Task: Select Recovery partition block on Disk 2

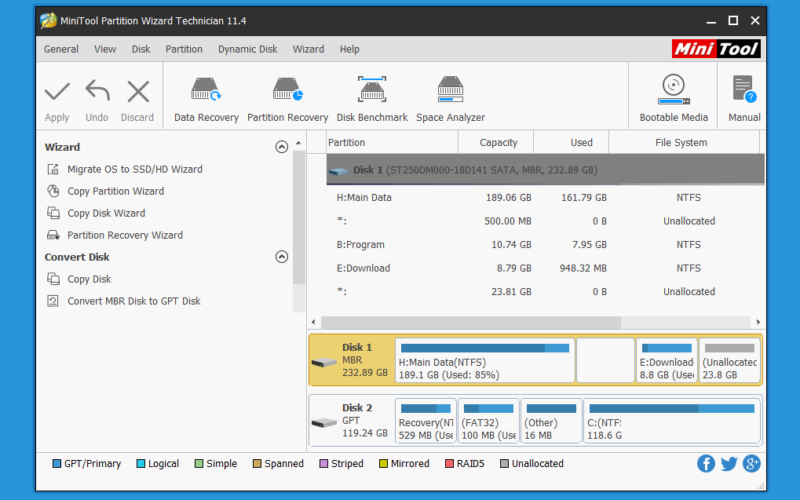Action: coord(426,420)
